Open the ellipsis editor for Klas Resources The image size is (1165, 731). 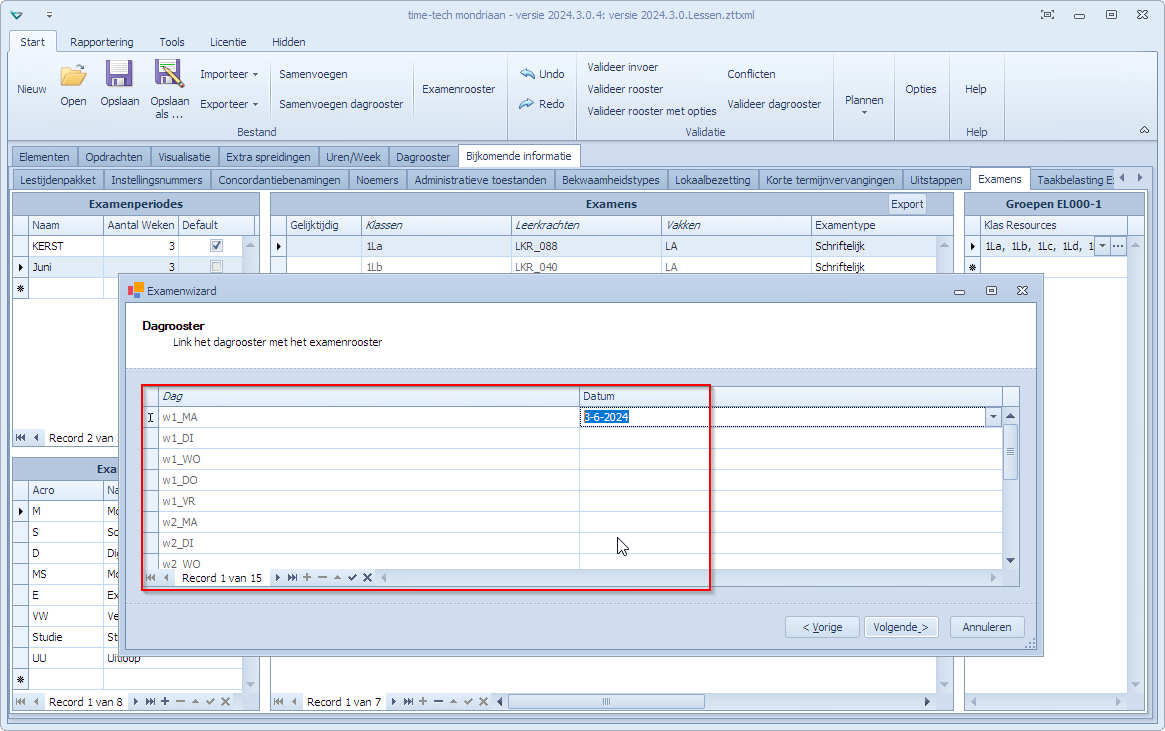tap(1118, 246)
